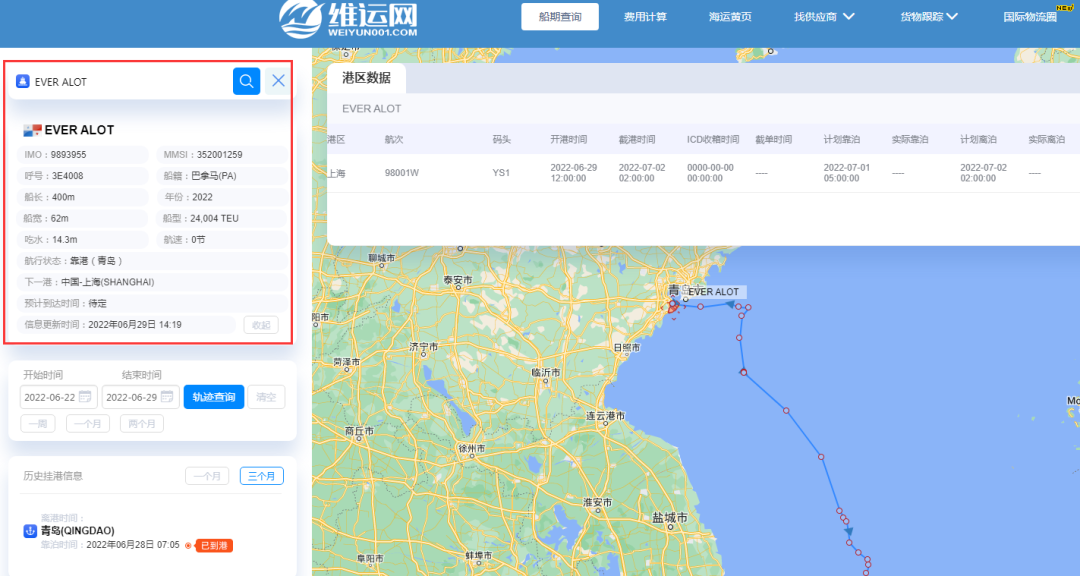This screenshot has height=576, width=1080.
Task: Click the EVER ALOT search input field
Action: pyautogui.click(x=120, y=81)
